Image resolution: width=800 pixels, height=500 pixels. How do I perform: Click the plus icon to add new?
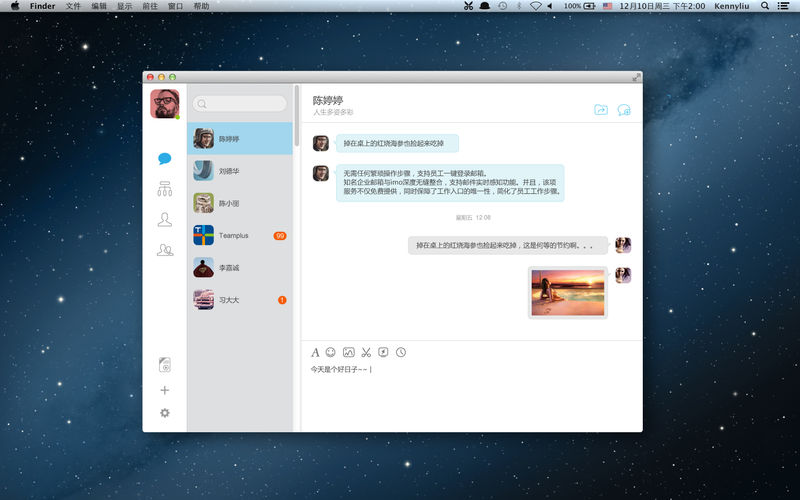164,390
